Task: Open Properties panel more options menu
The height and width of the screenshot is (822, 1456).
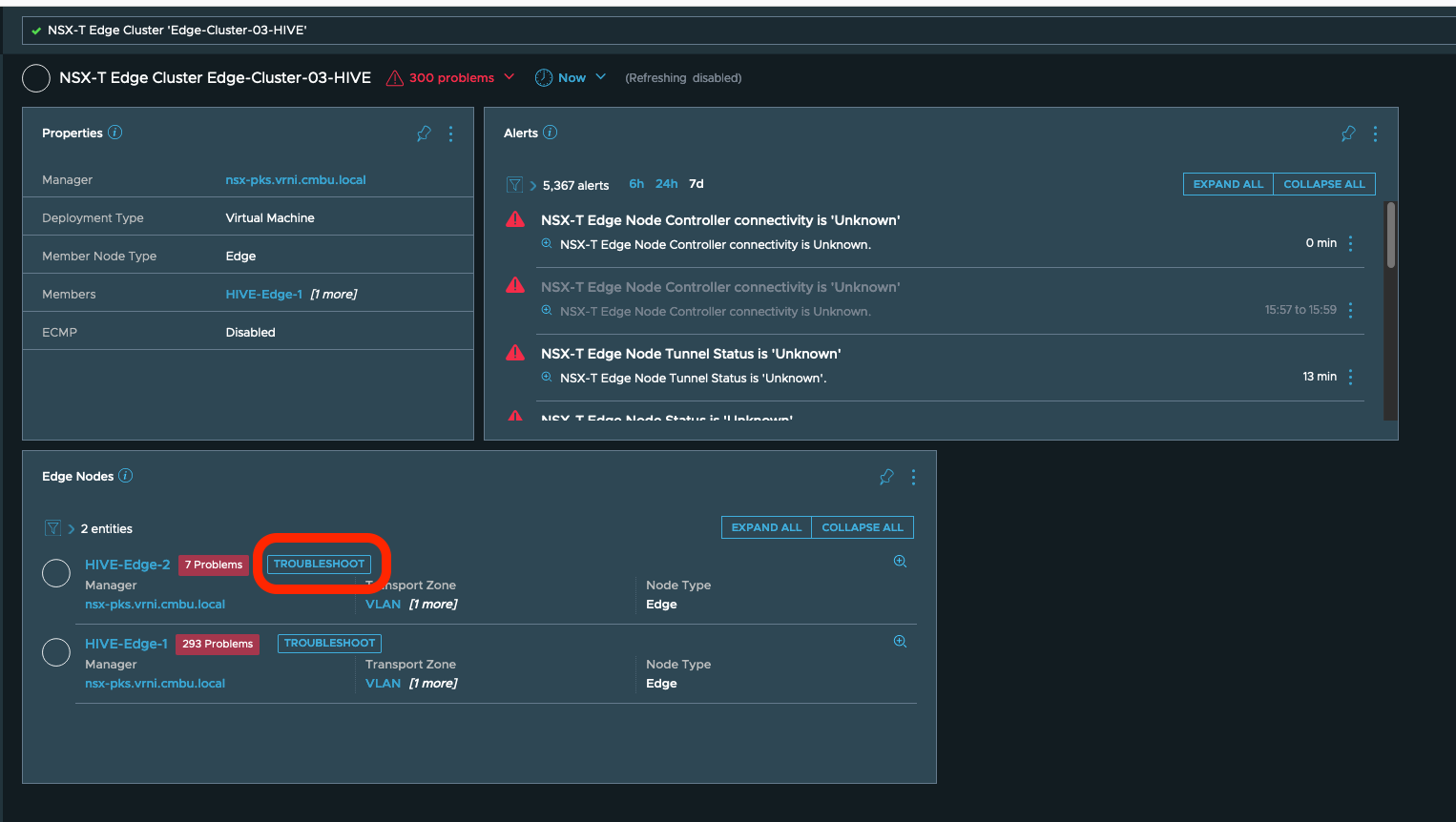Action: (x=450, y=134)
